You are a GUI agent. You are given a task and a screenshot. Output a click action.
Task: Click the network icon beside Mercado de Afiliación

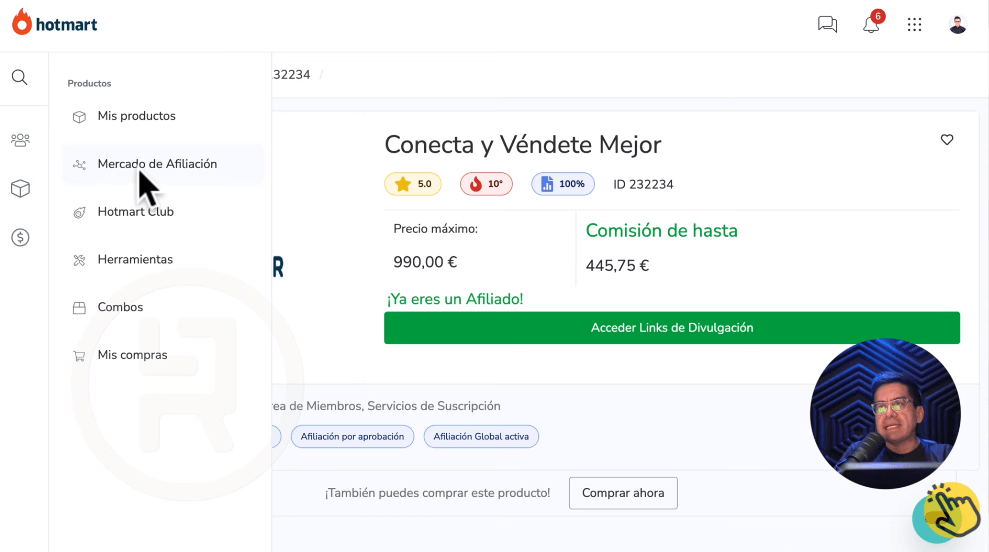79,165
